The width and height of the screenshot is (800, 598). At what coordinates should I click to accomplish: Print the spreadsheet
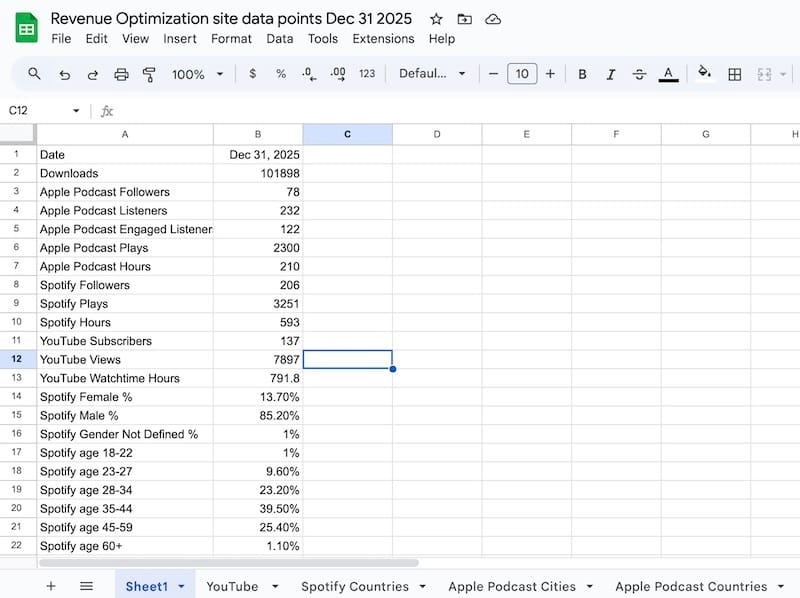[121, 74]
